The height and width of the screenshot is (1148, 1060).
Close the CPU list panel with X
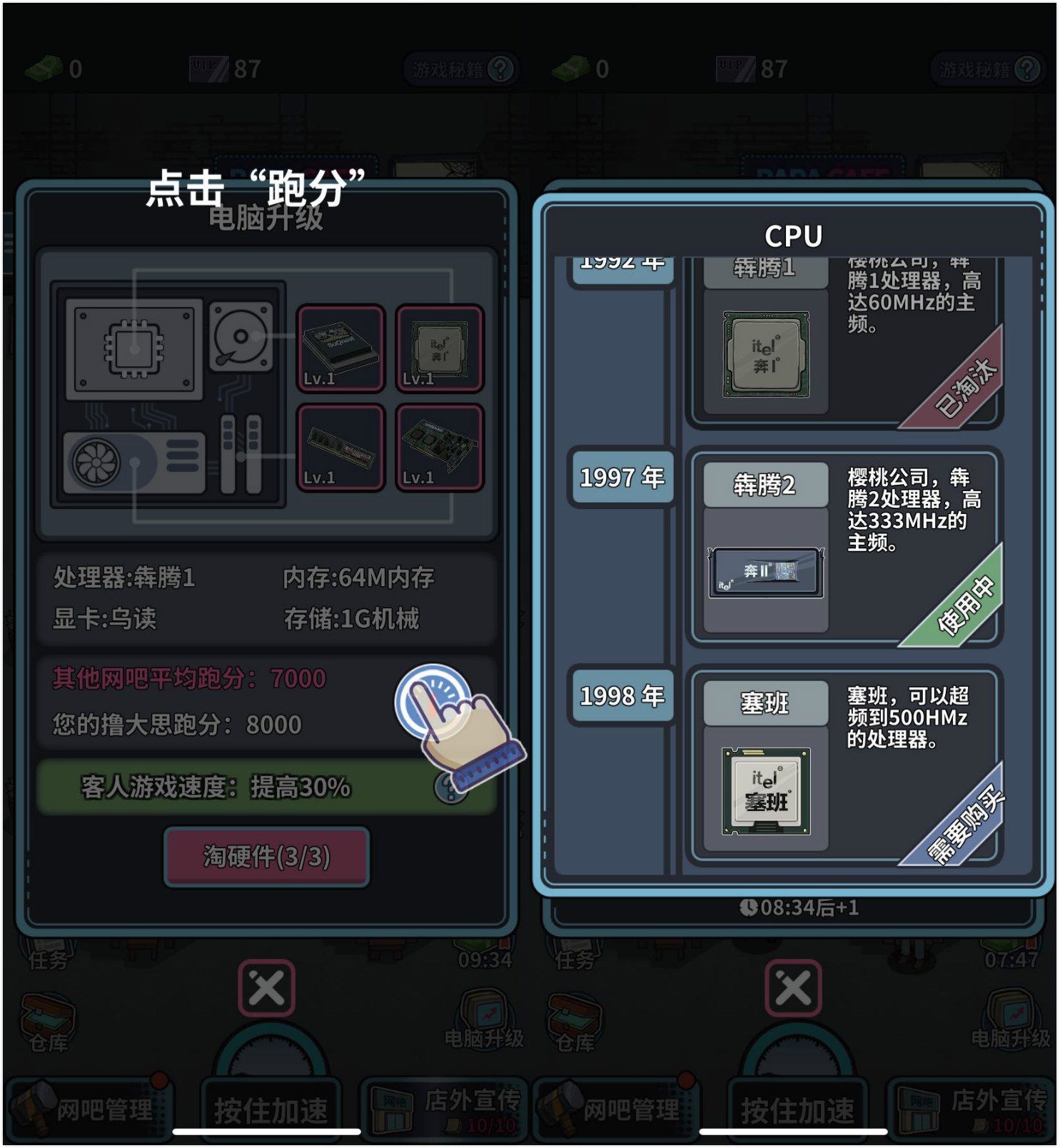(x=793, y=989)
